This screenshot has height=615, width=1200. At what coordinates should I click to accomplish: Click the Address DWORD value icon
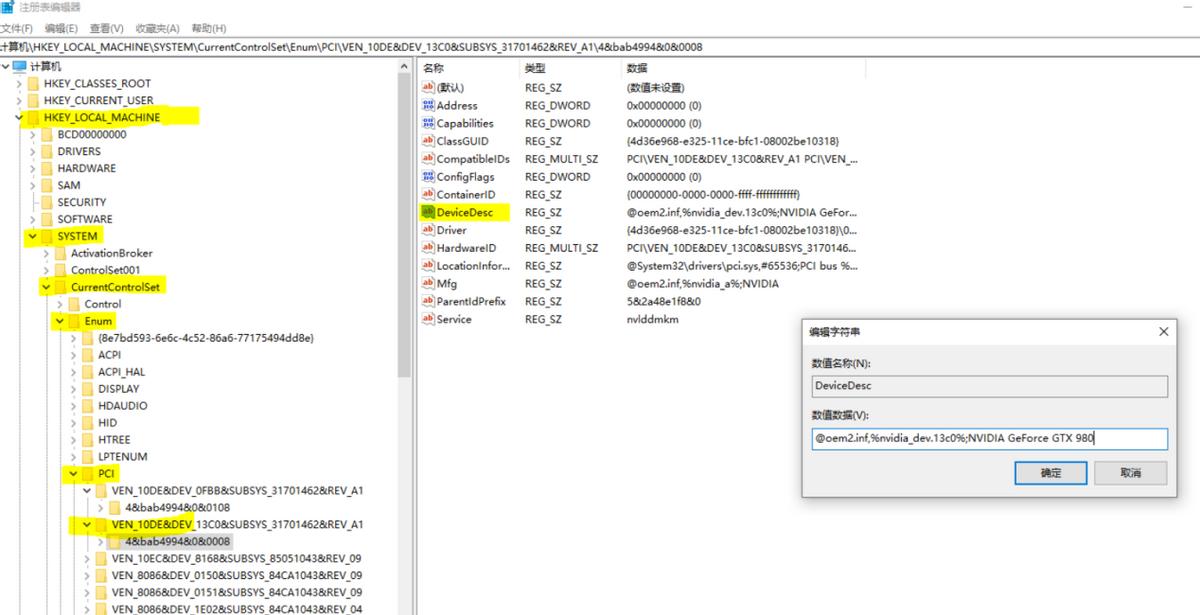coord(429,106)
